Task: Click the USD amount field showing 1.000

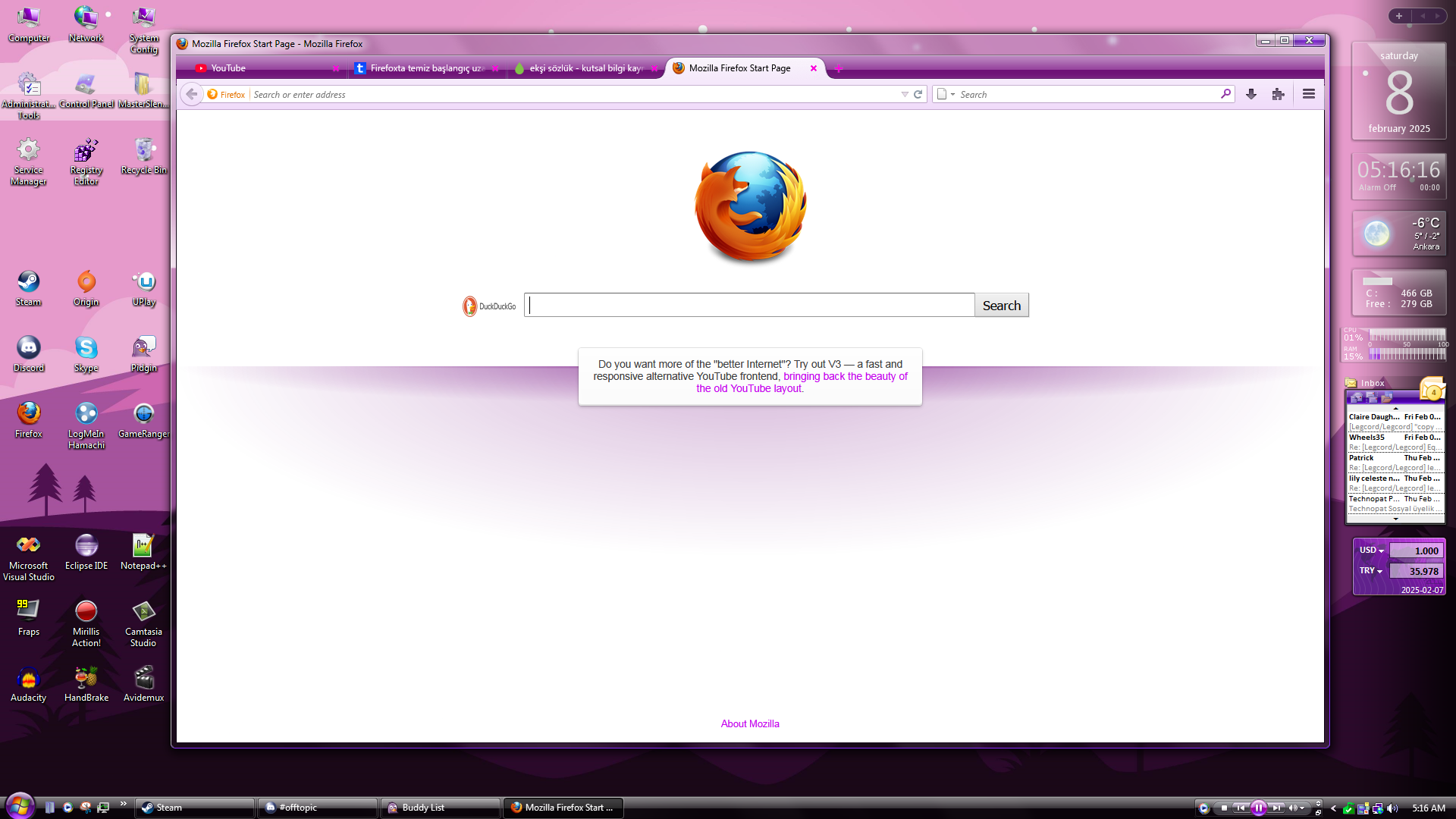Action: pos(1416,551)
